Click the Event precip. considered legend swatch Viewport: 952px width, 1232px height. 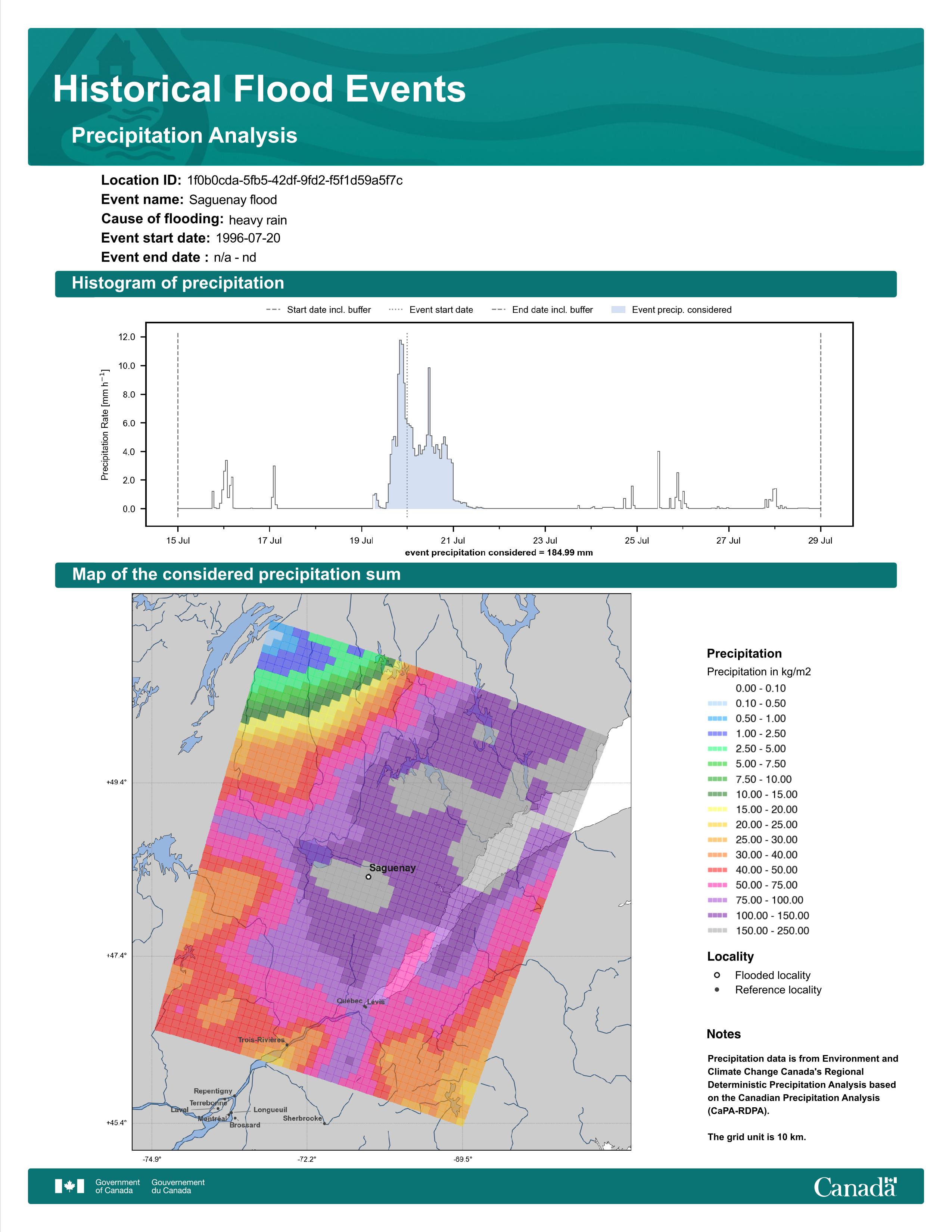click(618, 310)
